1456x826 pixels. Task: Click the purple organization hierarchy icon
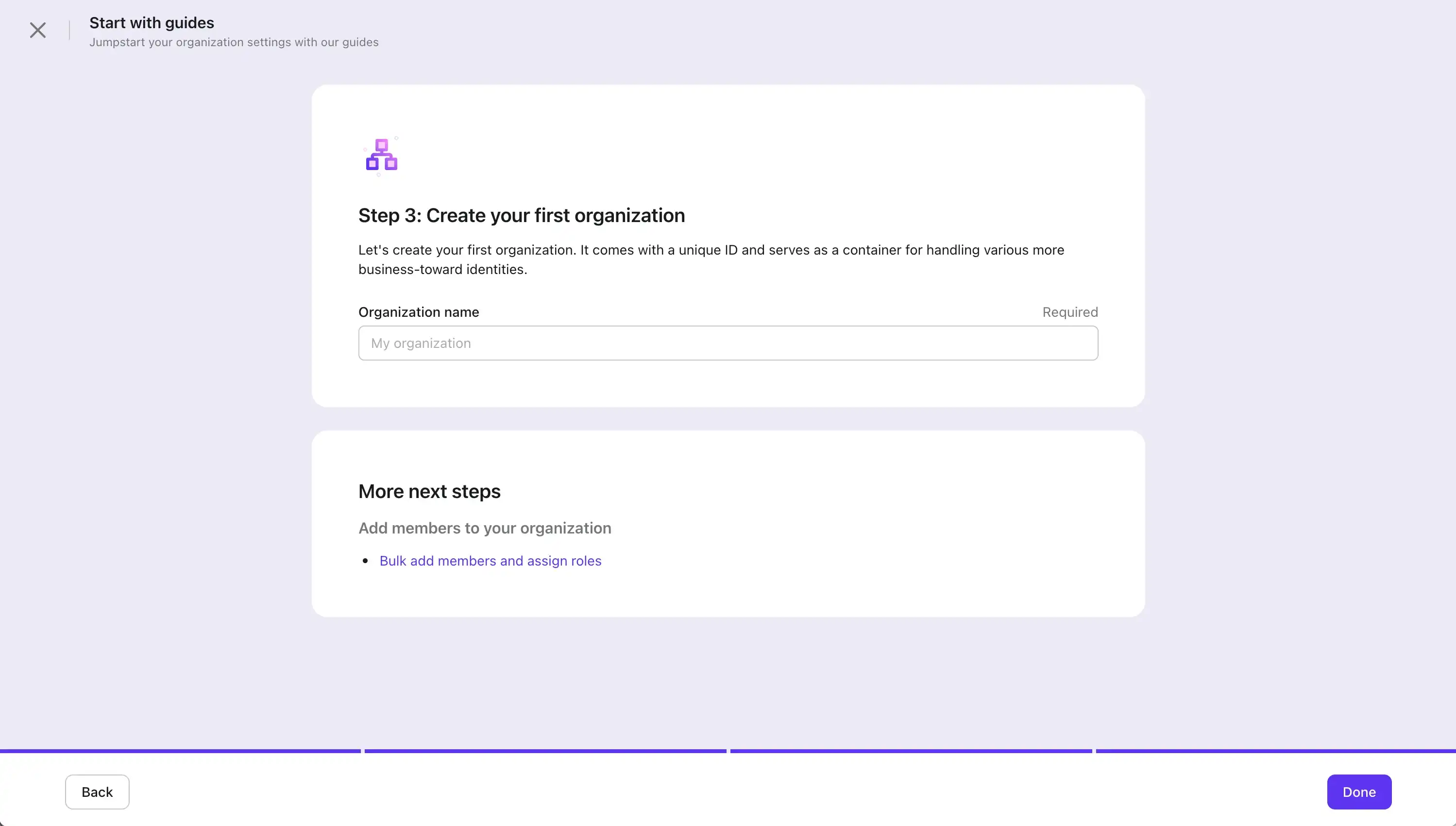[x=382, y=155]
